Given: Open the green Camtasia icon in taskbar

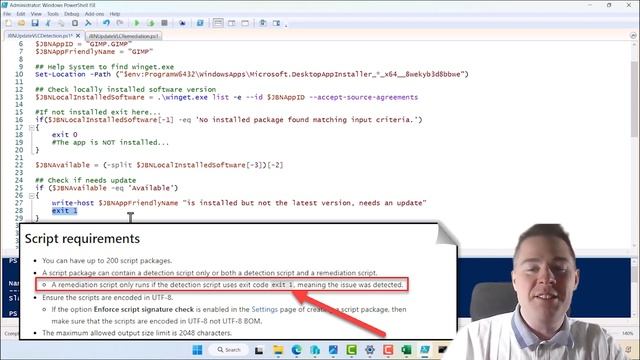Looking at the screenshot, I should (x=351, y=350).
